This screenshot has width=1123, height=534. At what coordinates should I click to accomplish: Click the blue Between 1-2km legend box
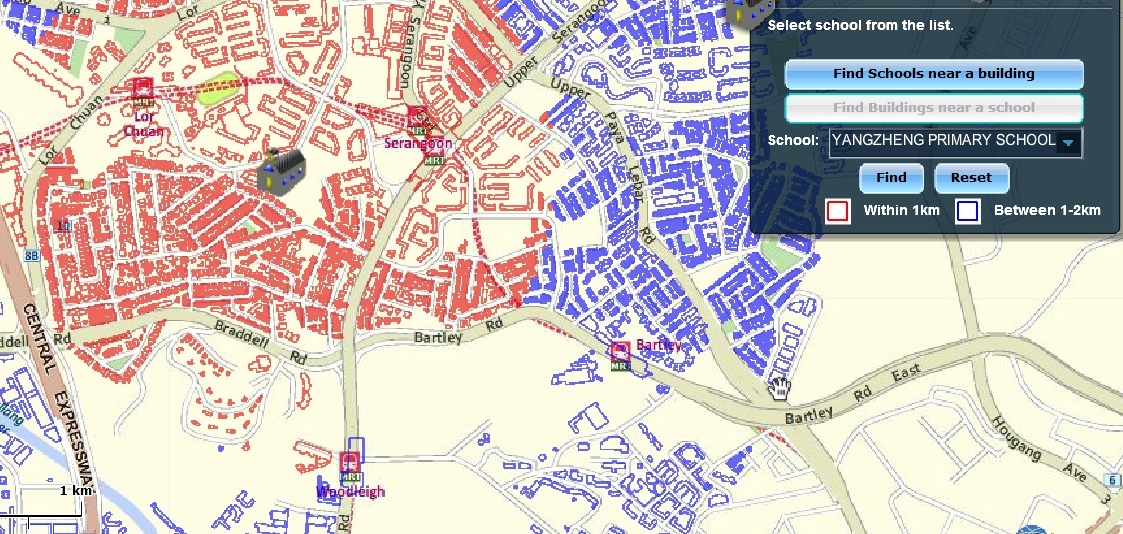click(967, 211)
